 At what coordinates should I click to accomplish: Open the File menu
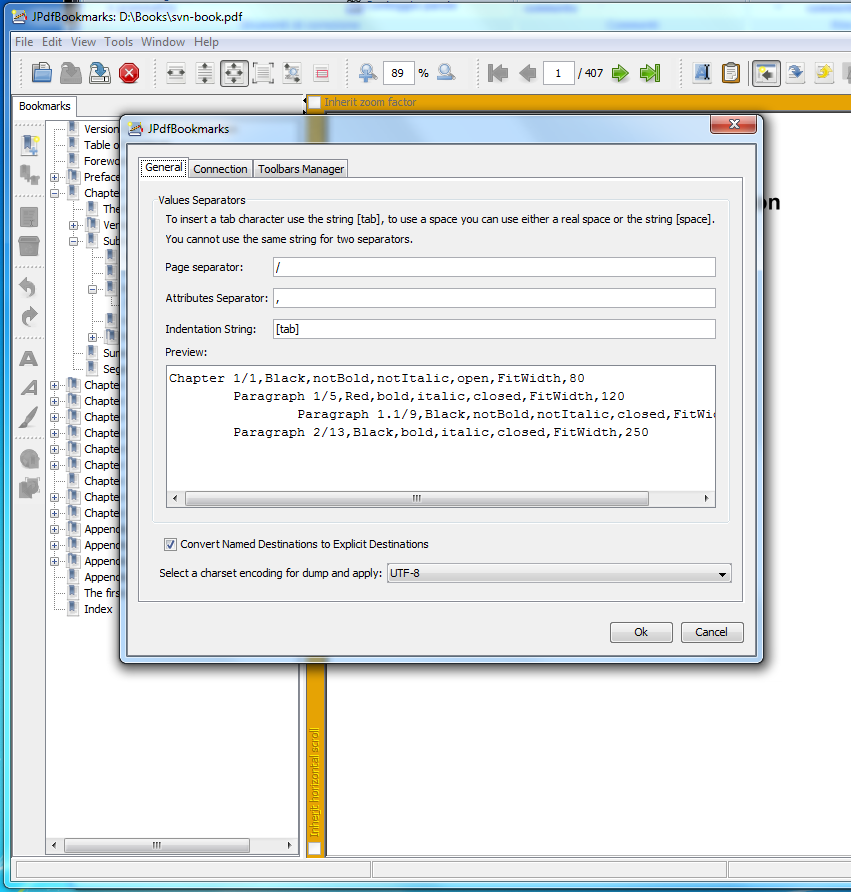pyautogui.click(x=24, y=42)
